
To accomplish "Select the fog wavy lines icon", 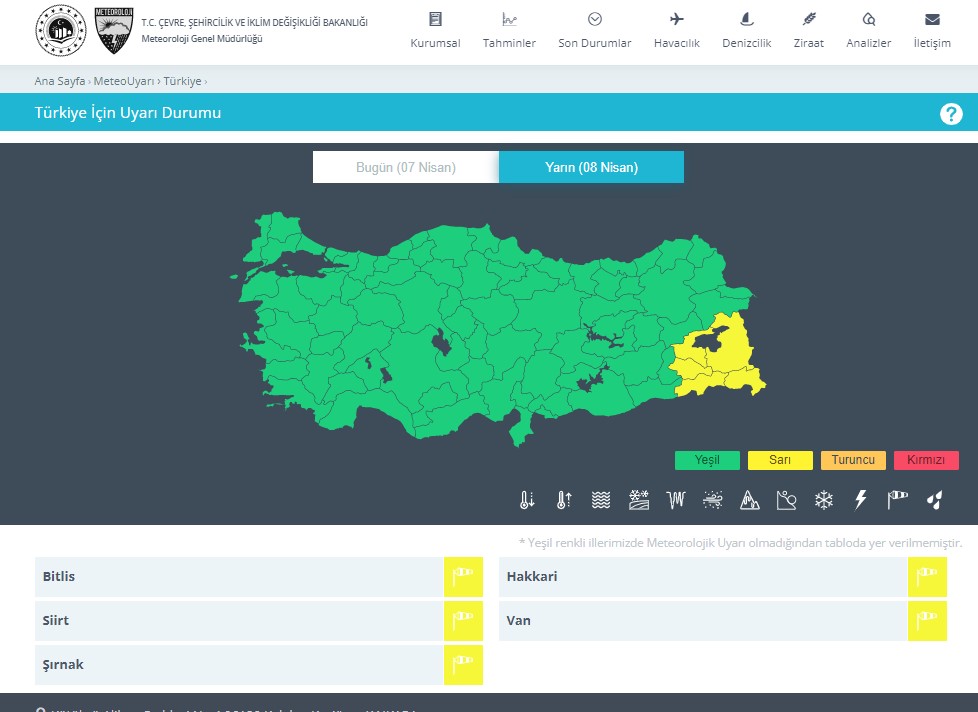I will (x=601, y=500).
